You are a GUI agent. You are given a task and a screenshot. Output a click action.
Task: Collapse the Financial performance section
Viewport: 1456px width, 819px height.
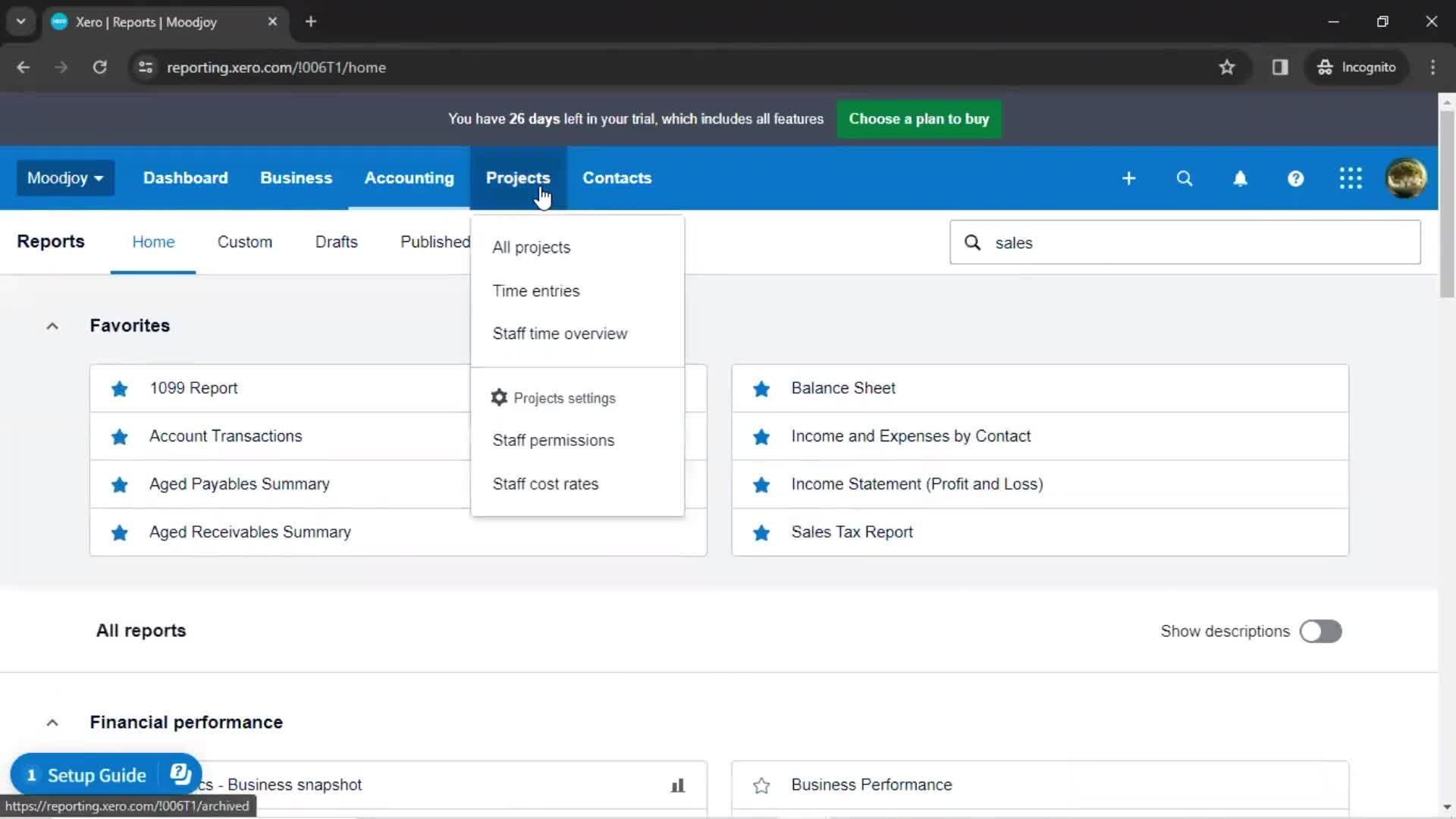click(x=52, y=723)
